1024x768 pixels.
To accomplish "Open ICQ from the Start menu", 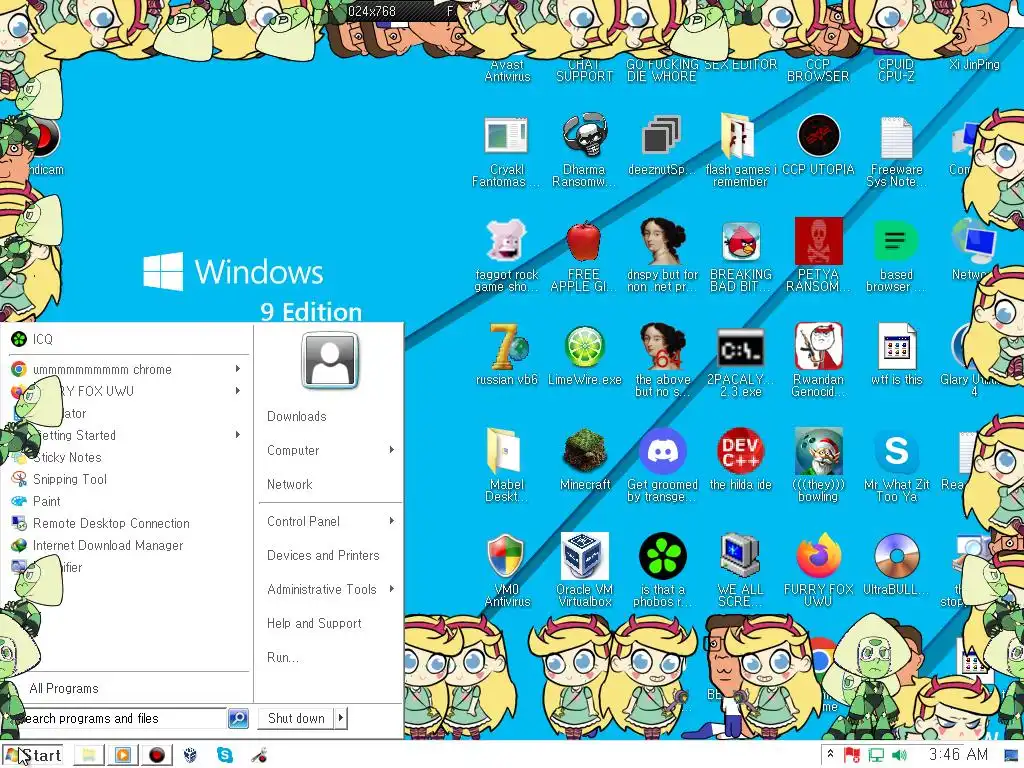I will [127, 339].
